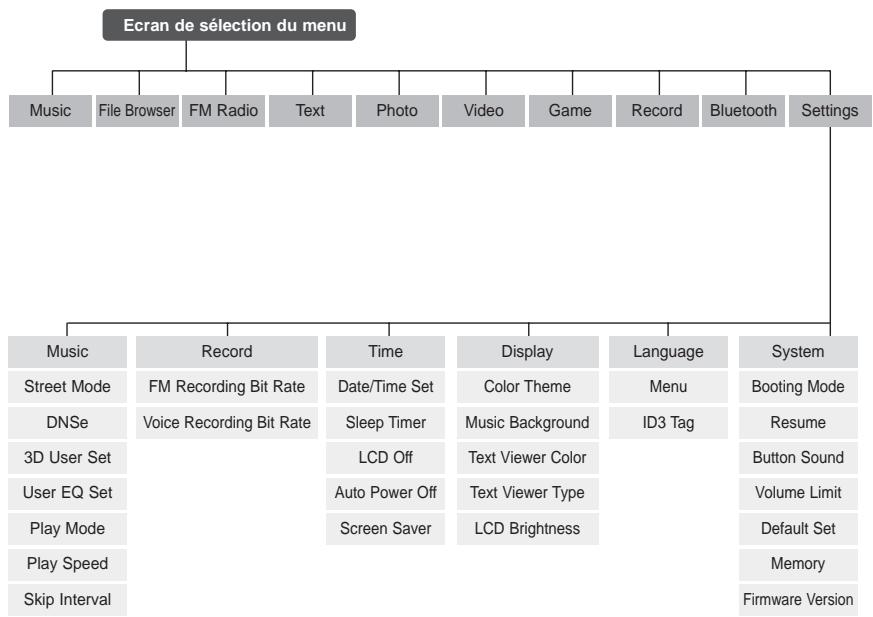Open the FM Radio top-level item
This screenshot has width=873, height=617.
[223, 111]
